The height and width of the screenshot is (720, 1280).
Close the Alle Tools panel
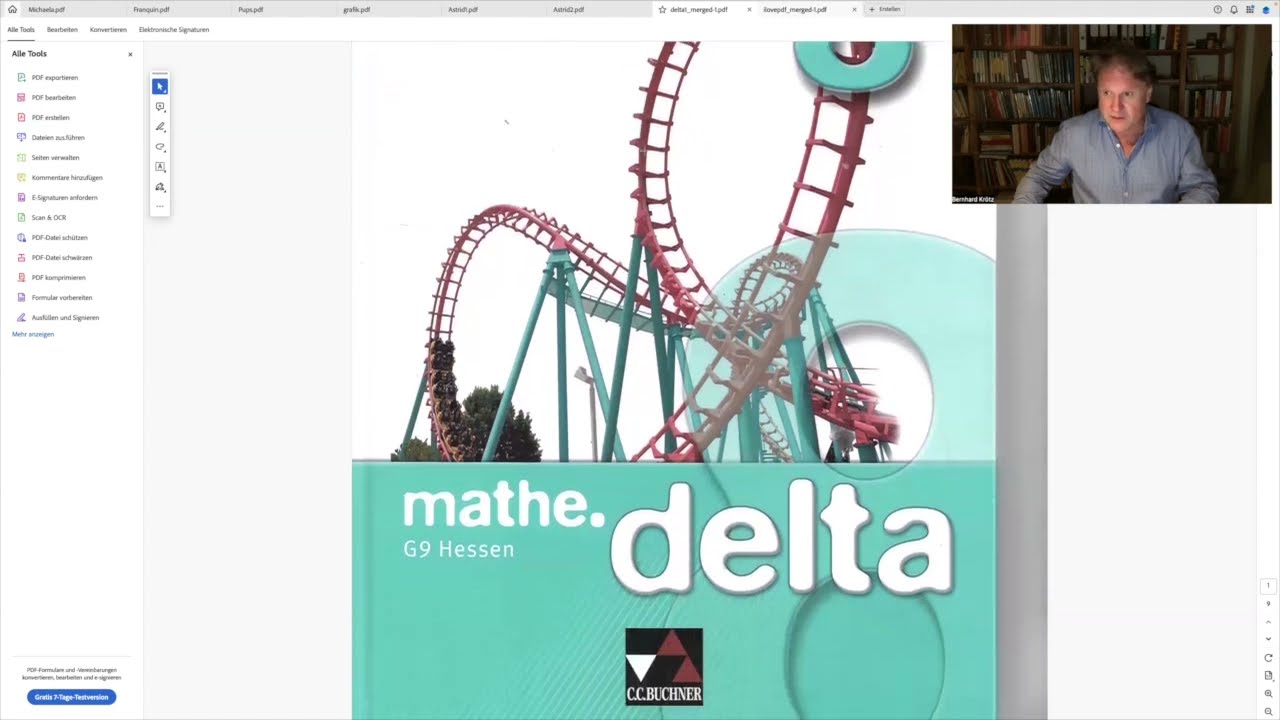pyautogui.click(x=130, y=54)
